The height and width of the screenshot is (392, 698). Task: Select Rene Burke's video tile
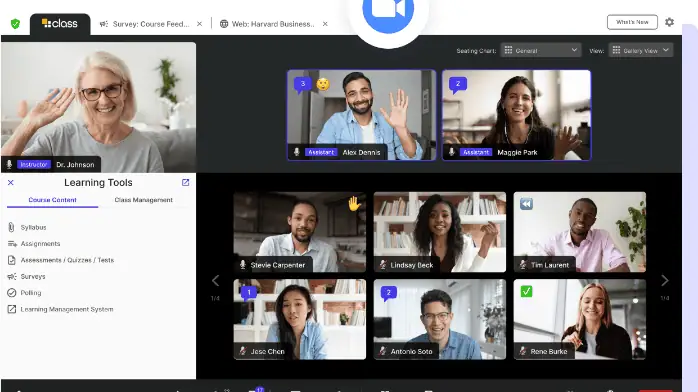[x=580, y=319]
